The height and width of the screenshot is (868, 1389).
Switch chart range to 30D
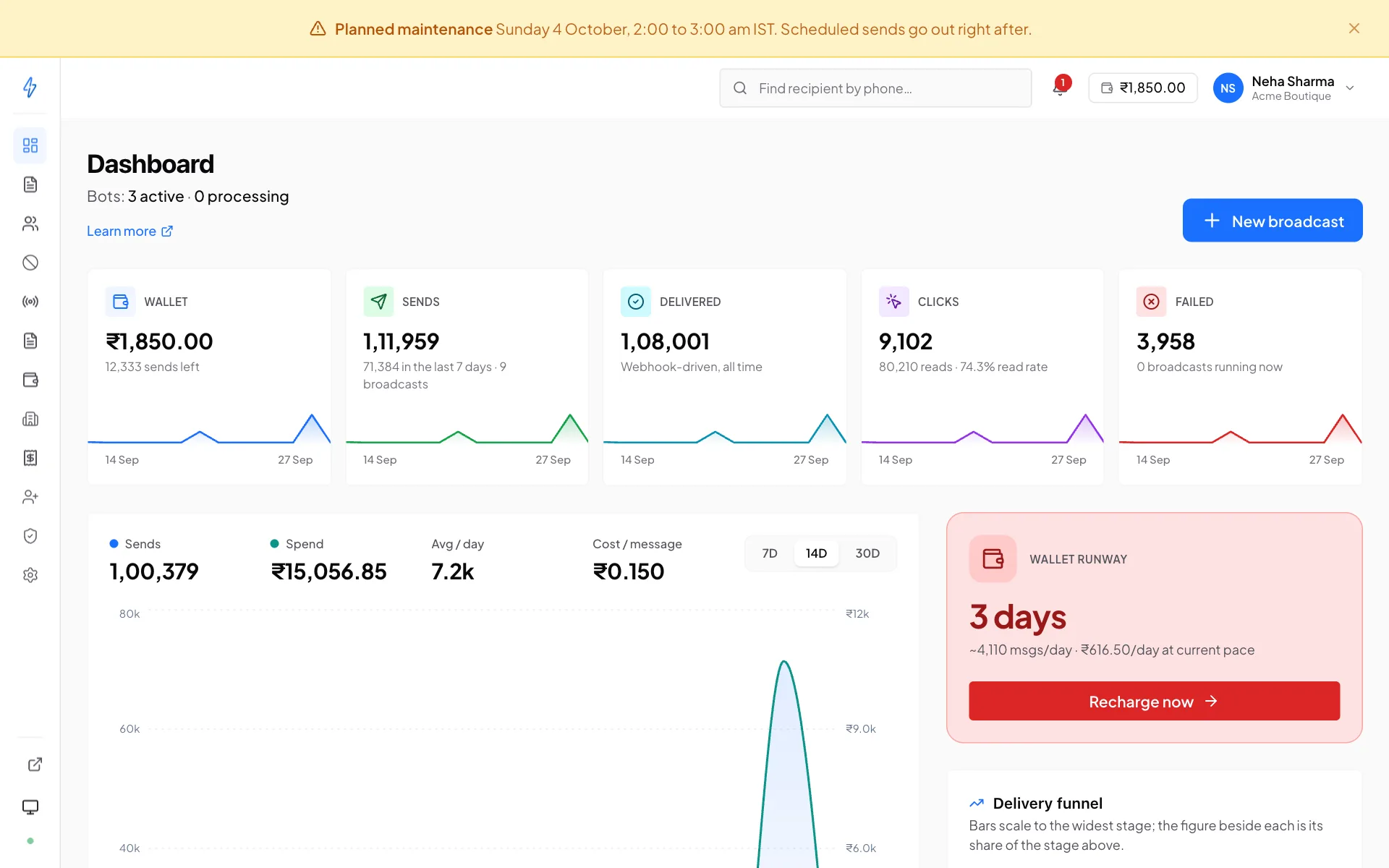867,553
